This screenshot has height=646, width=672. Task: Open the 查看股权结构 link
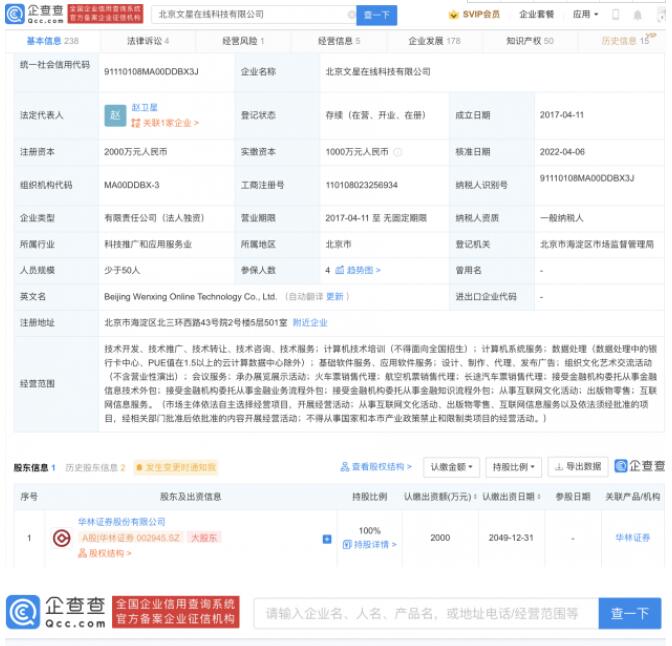pyautogui.click(x=376, y=466)
